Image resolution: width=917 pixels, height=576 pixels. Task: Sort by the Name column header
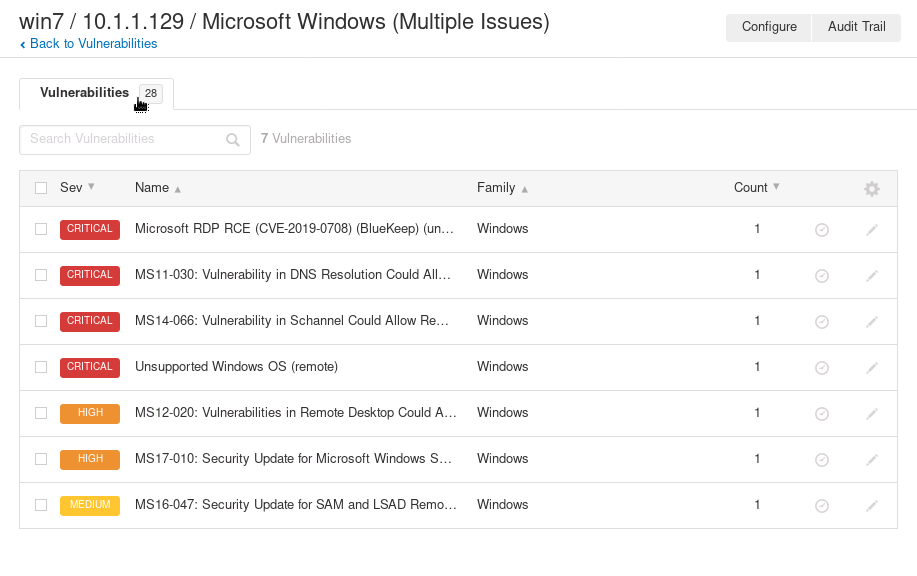(152, 187)
